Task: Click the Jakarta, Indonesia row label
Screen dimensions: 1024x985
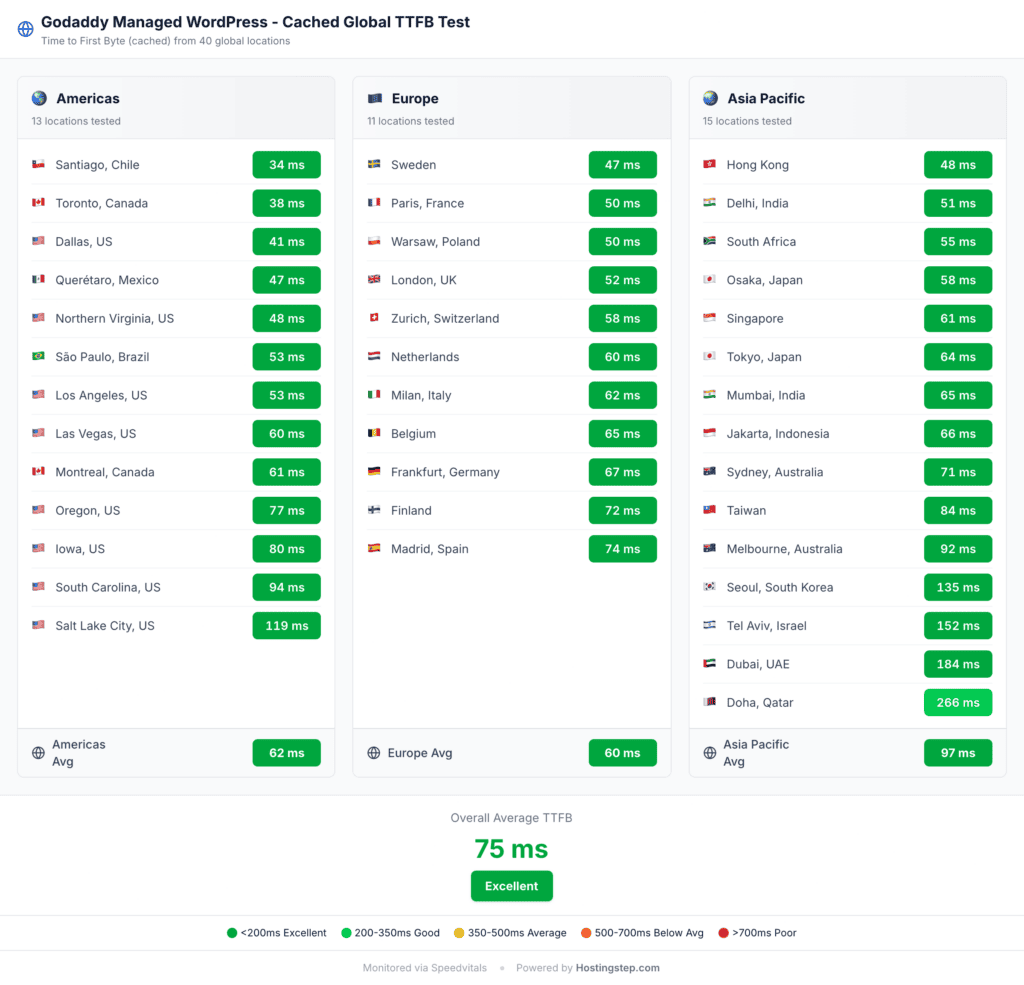Action: click(778, 434)
